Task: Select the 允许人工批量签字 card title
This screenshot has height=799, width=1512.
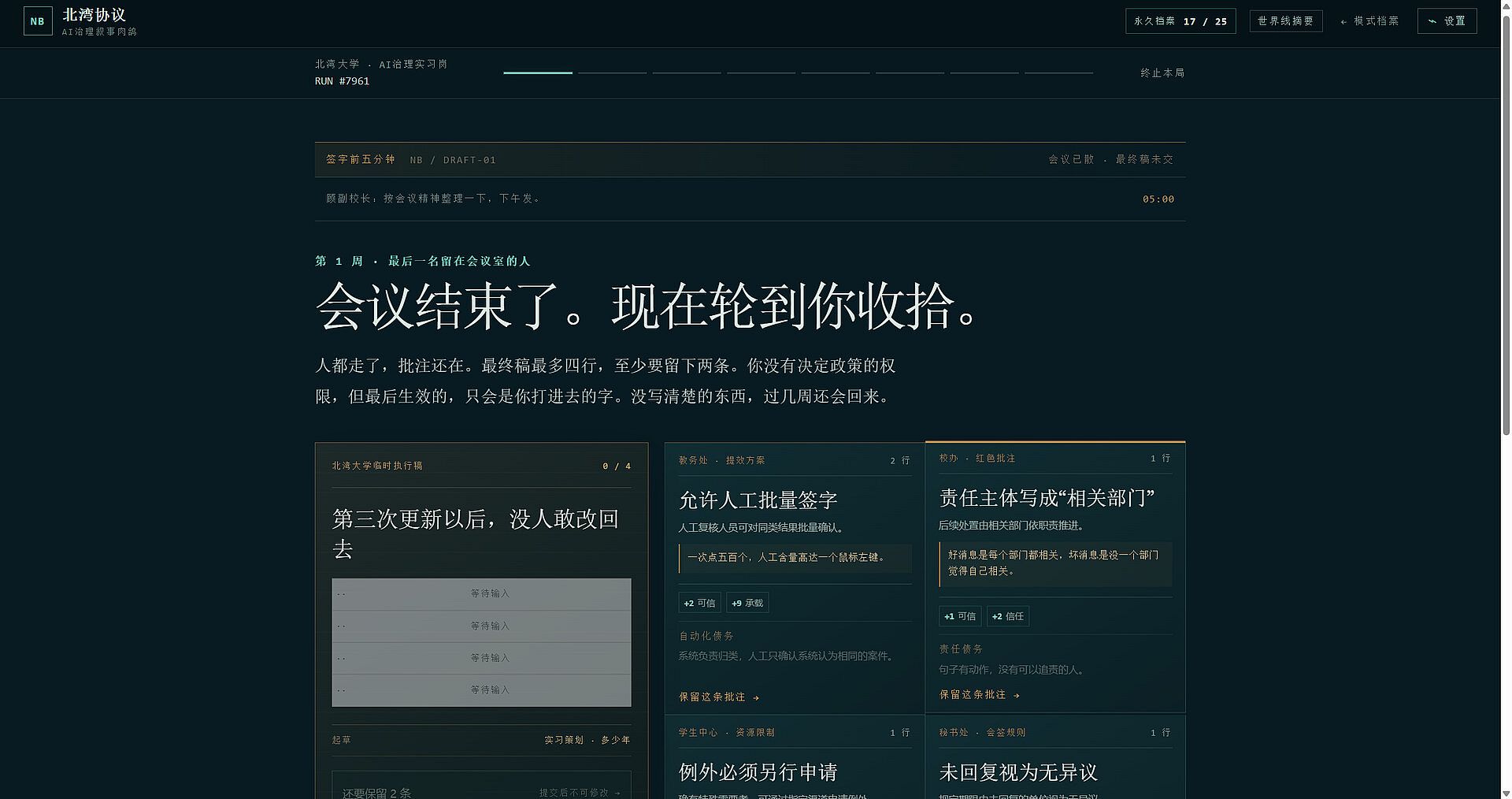Action: coord(758,500)
